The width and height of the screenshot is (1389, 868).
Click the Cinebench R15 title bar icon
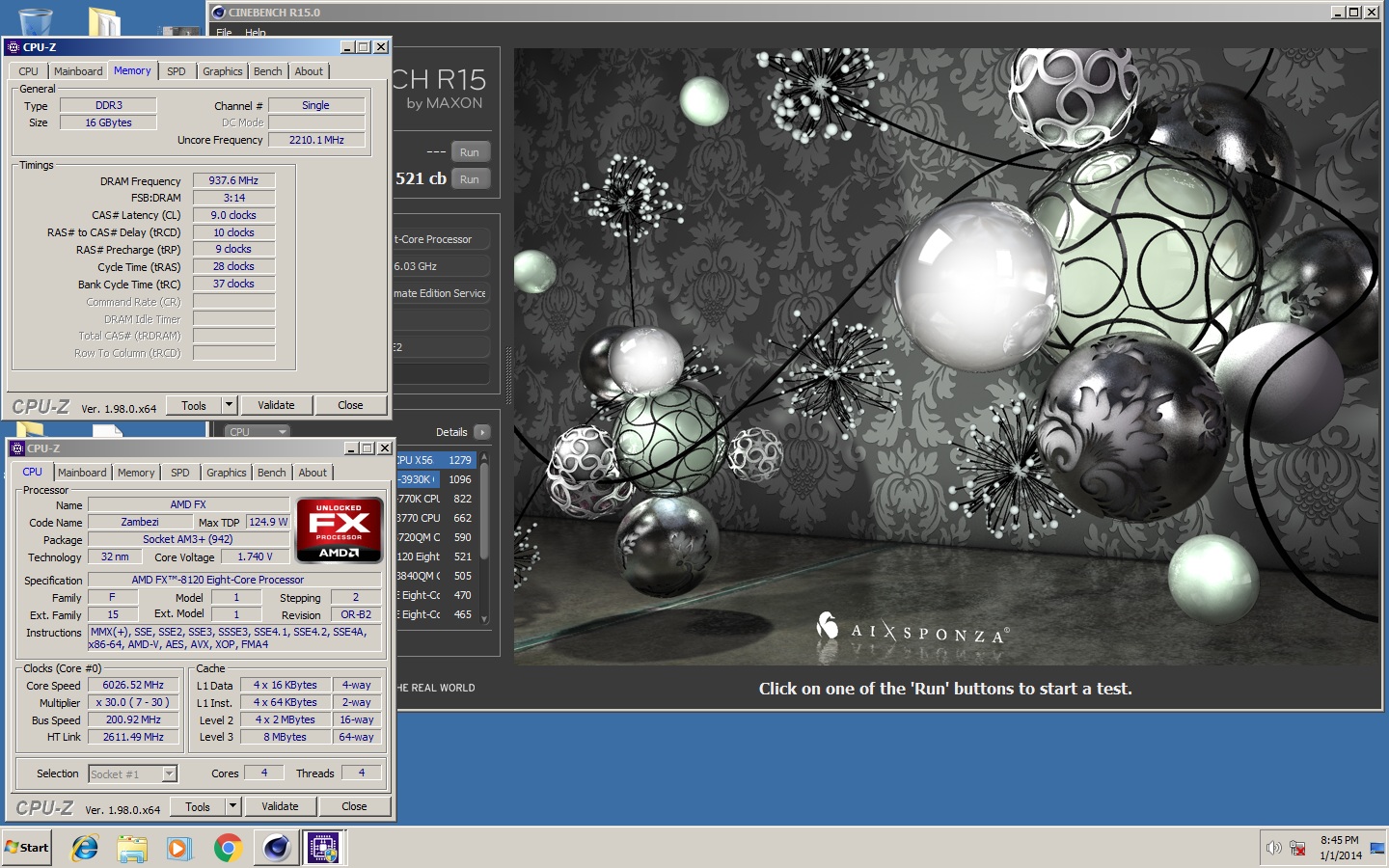coord(219,13)
